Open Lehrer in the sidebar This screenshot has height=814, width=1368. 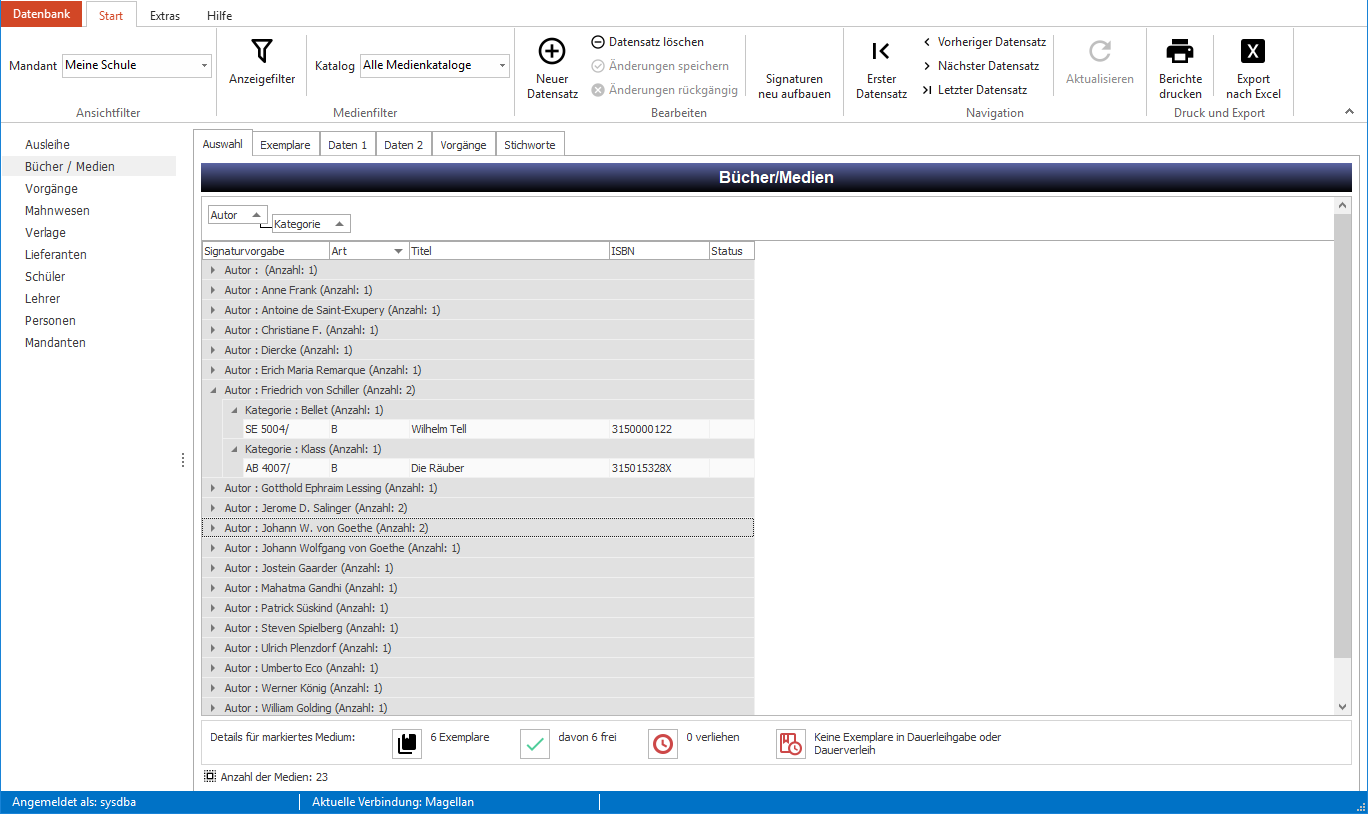(x=43, y=299)
